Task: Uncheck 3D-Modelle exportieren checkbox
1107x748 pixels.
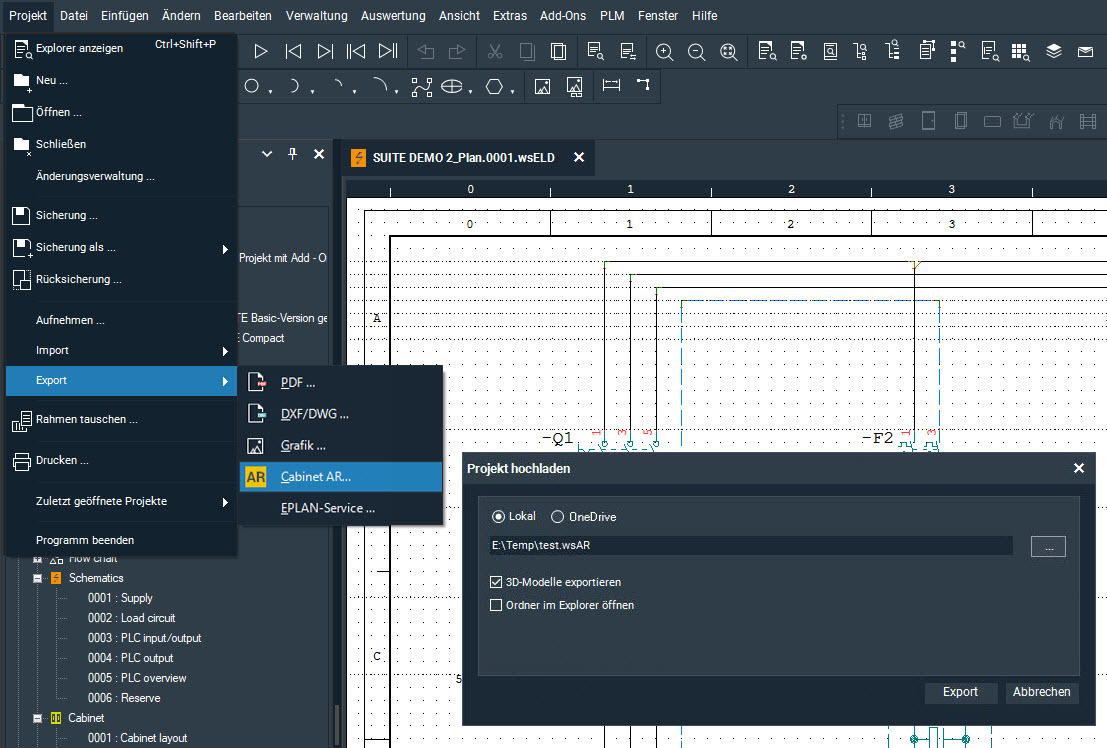Action: (496, 582)
